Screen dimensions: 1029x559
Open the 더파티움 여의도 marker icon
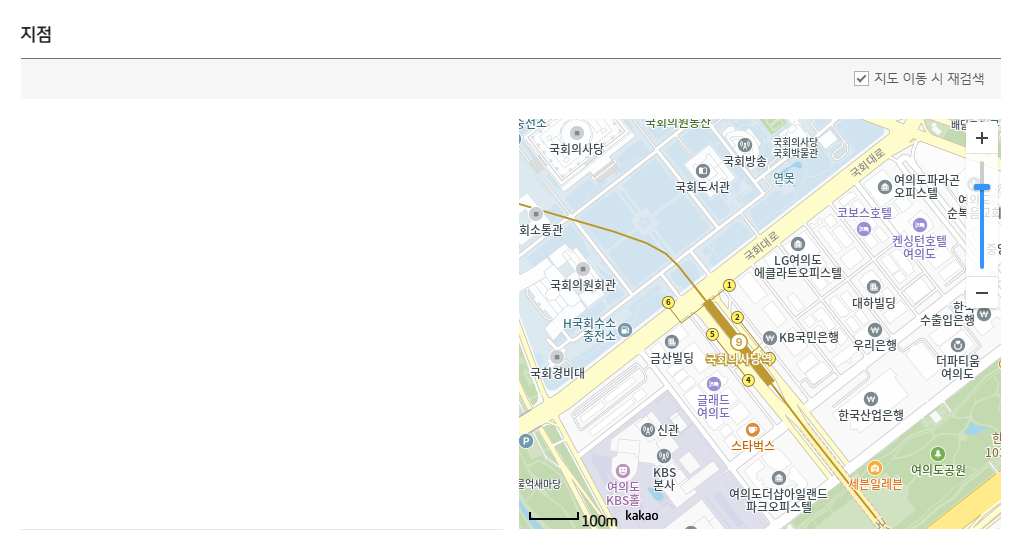click(x=957, y=345)
